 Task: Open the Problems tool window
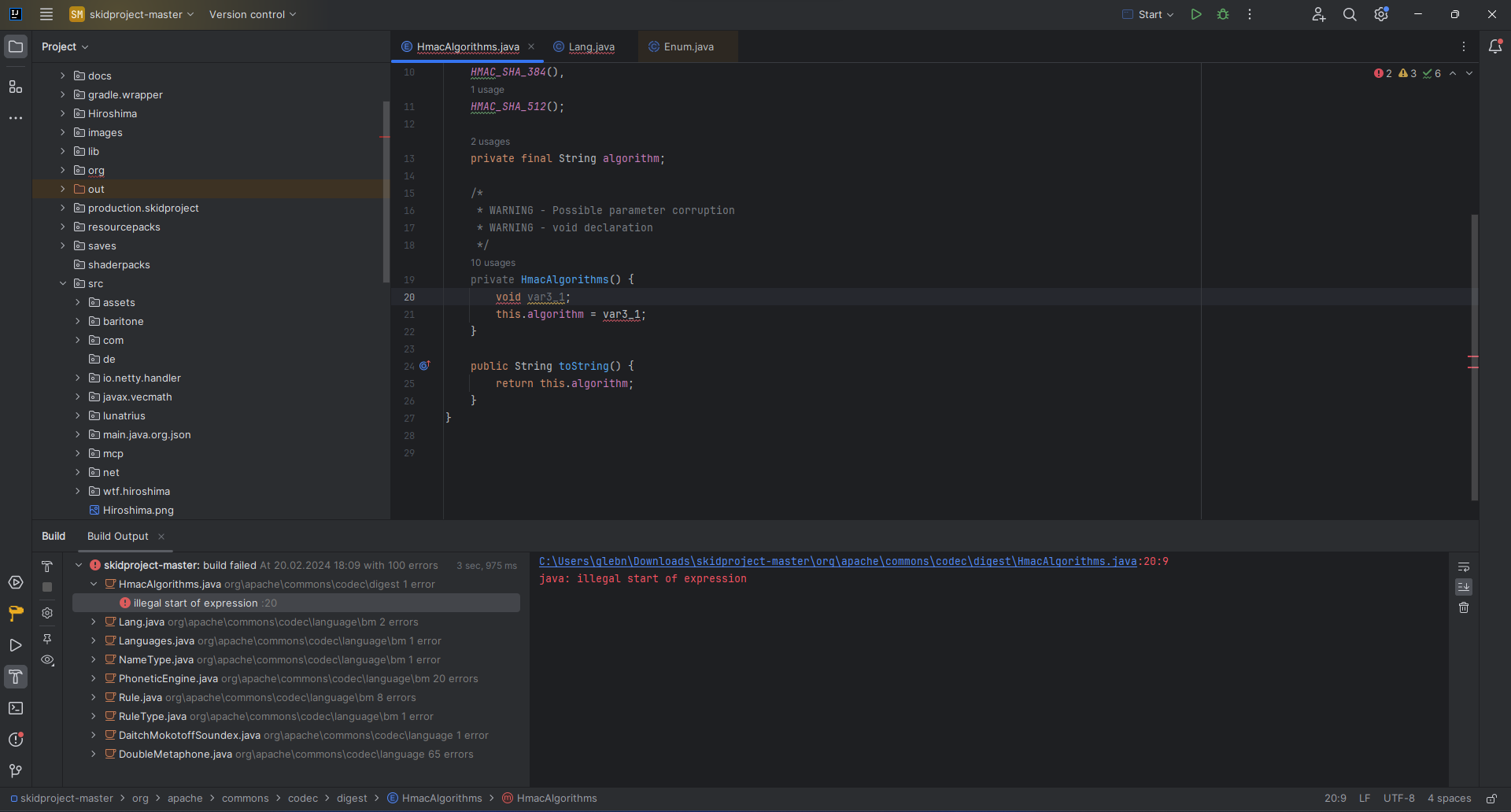pyautogui.click(x=16, y=740)
